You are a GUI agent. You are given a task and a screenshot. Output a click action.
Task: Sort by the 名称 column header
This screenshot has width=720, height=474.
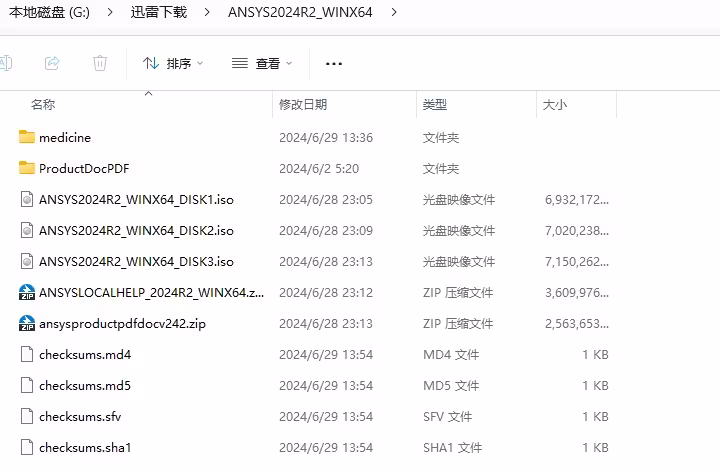tap(43, 105)
